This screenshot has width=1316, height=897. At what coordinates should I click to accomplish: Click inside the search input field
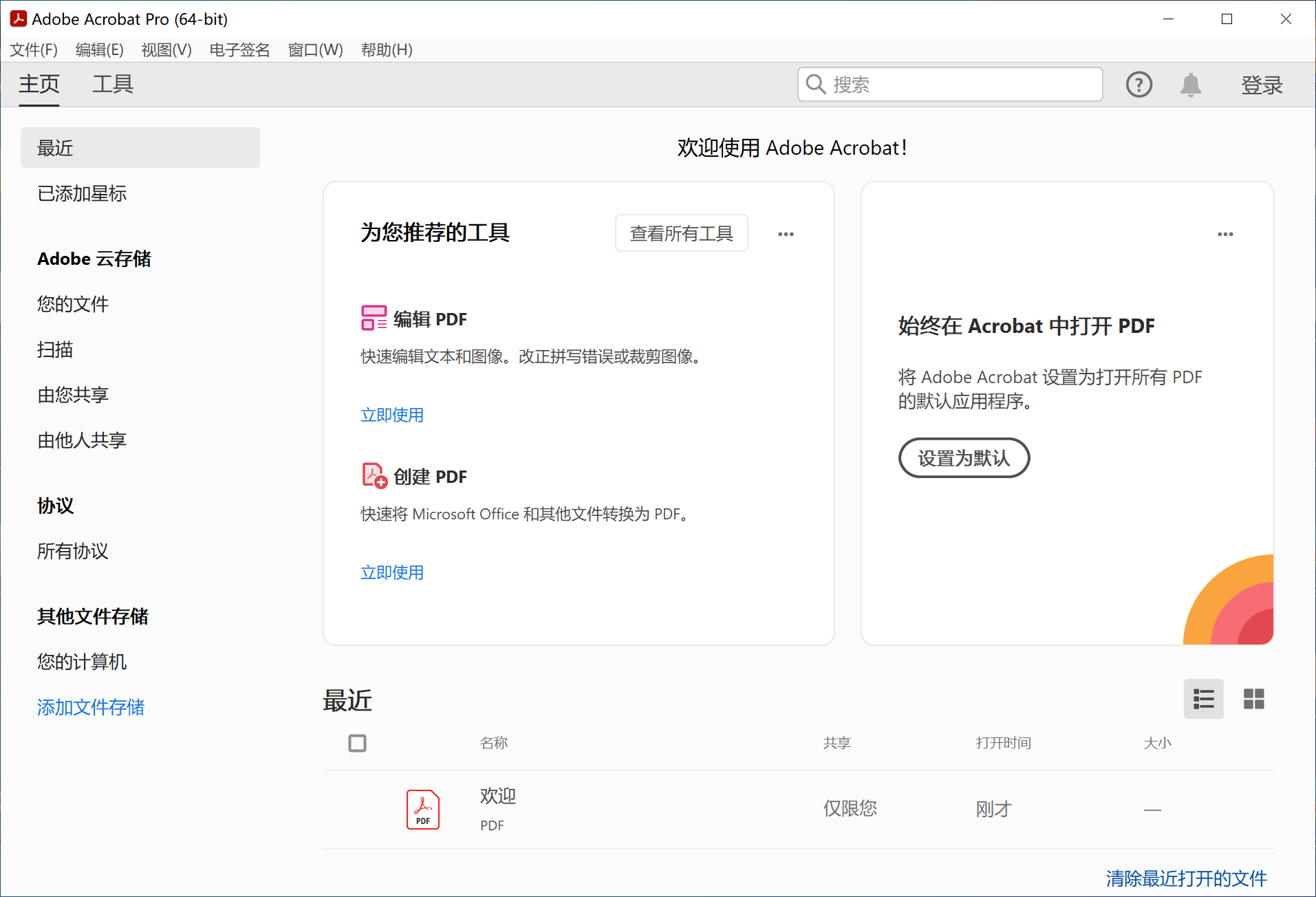(x=949, y=84)
